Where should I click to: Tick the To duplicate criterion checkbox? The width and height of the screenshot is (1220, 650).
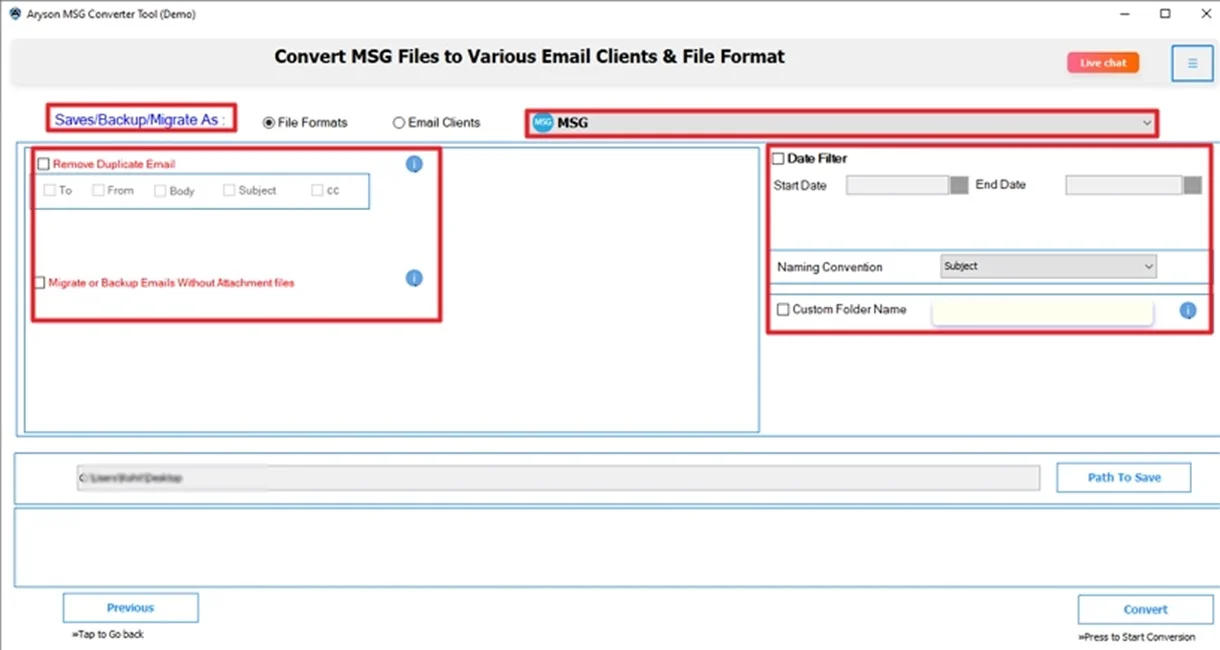coord(50,190)
